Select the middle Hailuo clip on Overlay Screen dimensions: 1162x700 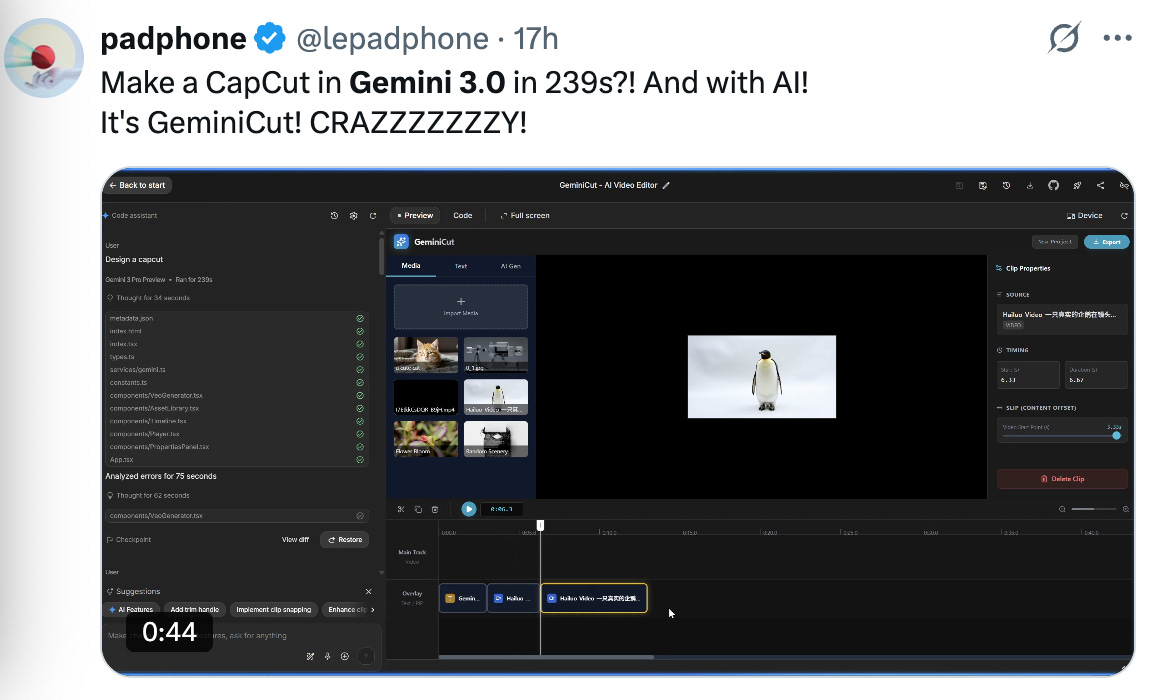pyautogui.click(x=513, y=598)
